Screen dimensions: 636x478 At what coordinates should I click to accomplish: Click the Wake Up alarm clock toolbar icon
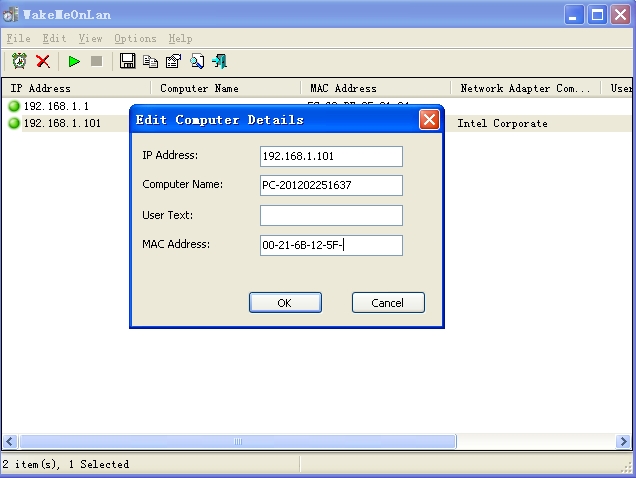19,62
